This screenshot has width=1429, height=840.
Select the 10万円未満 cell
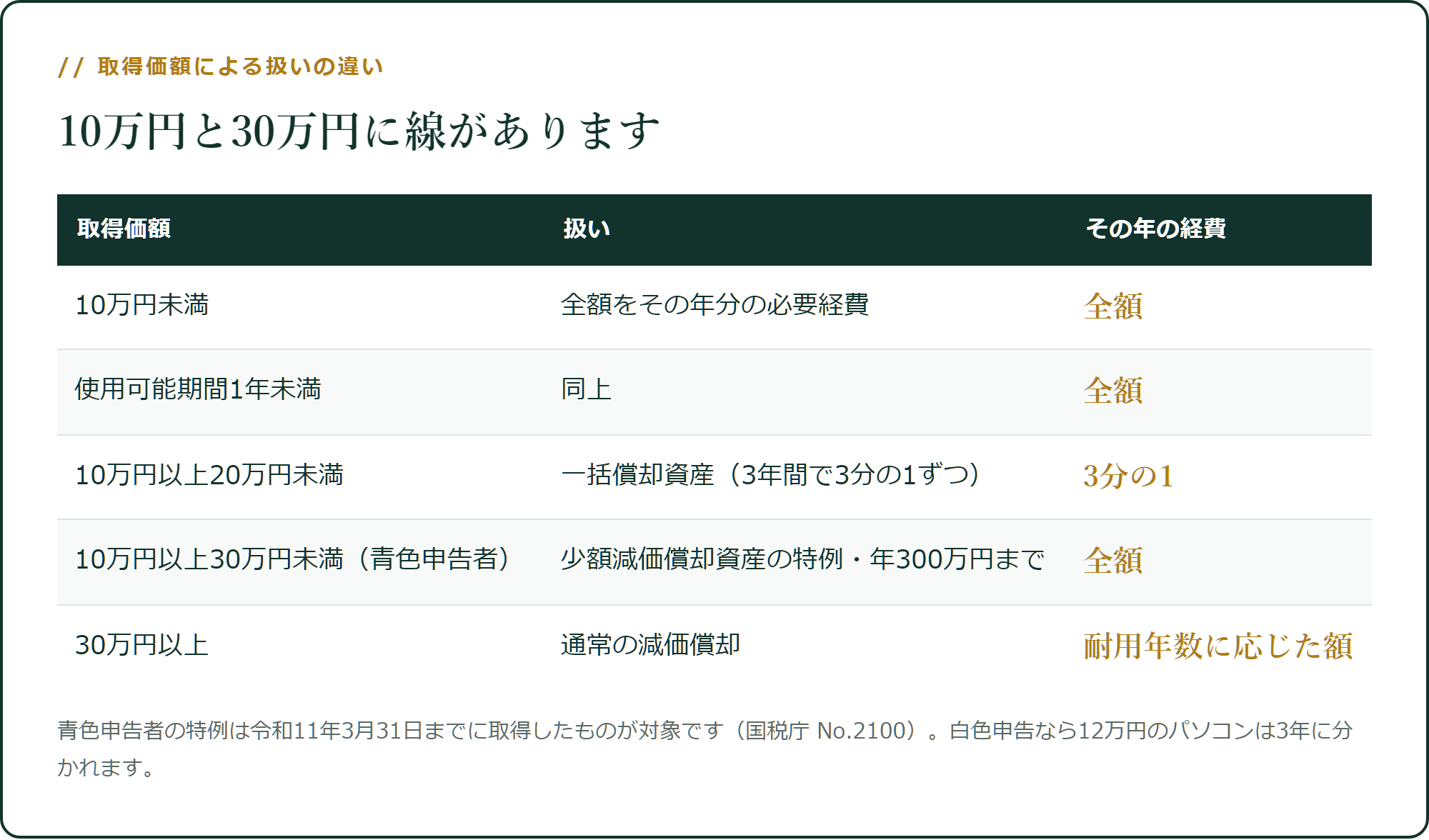click(142, 305)
